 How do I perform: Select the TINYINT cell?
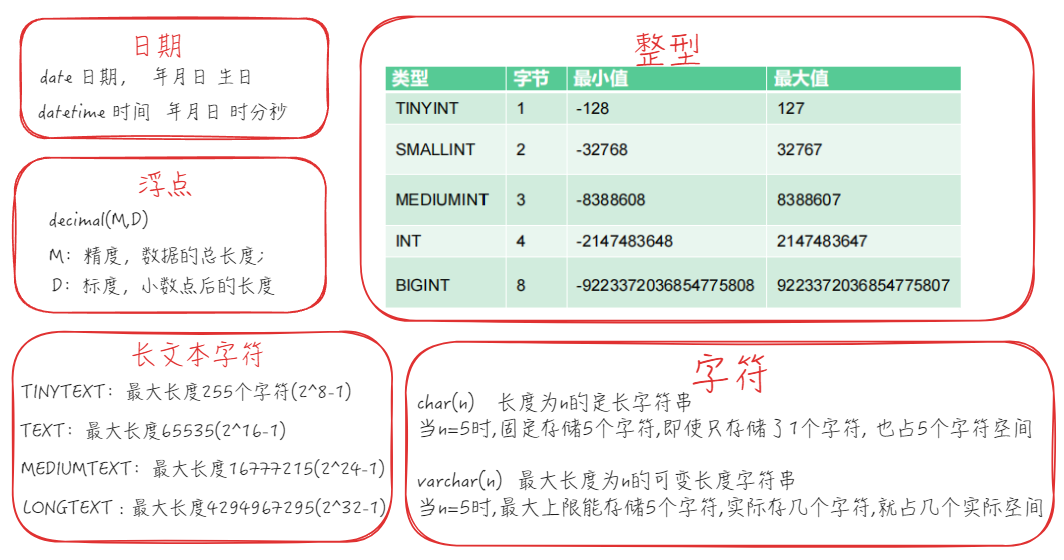(445, 108)
